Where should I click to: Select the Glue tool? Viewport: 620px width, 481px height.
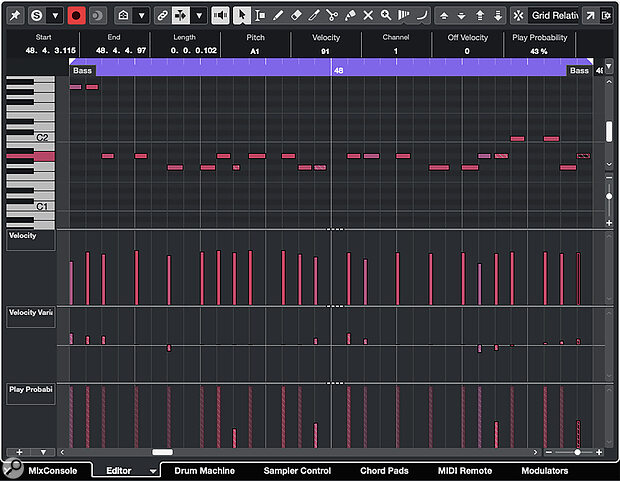point(350,16)
